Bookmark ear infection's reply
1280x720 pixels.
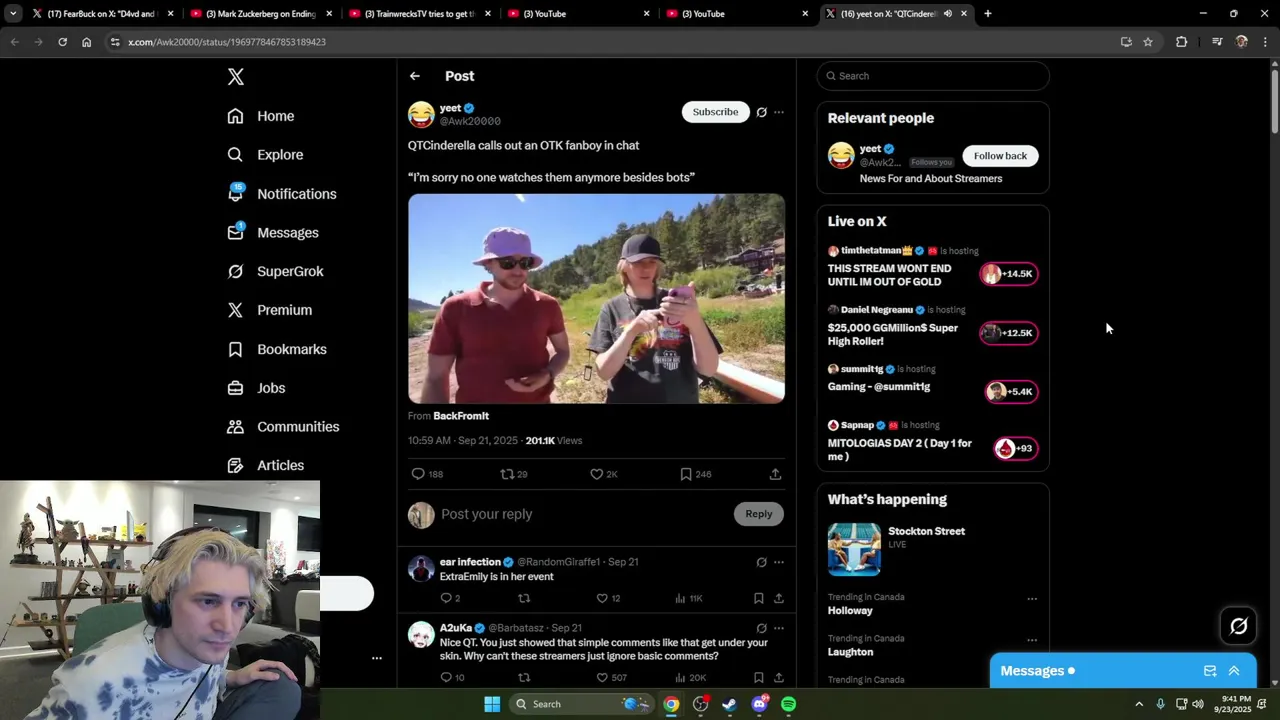pyautogui.click(x=759, y=598)
